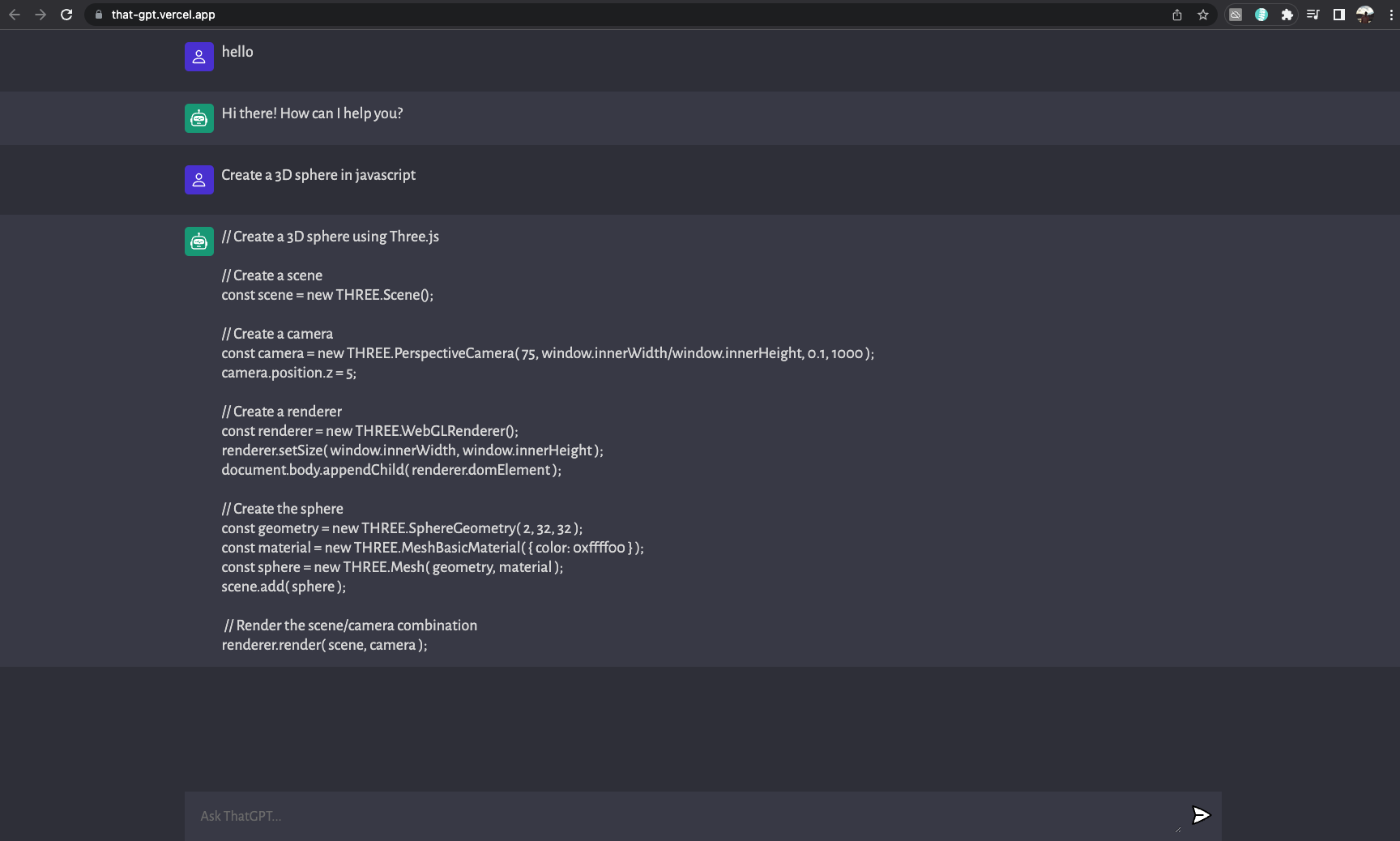This screenshot has width=1400, height=841.
Task: Open Chrome's three-dot menu
Action: (1390, 15)
